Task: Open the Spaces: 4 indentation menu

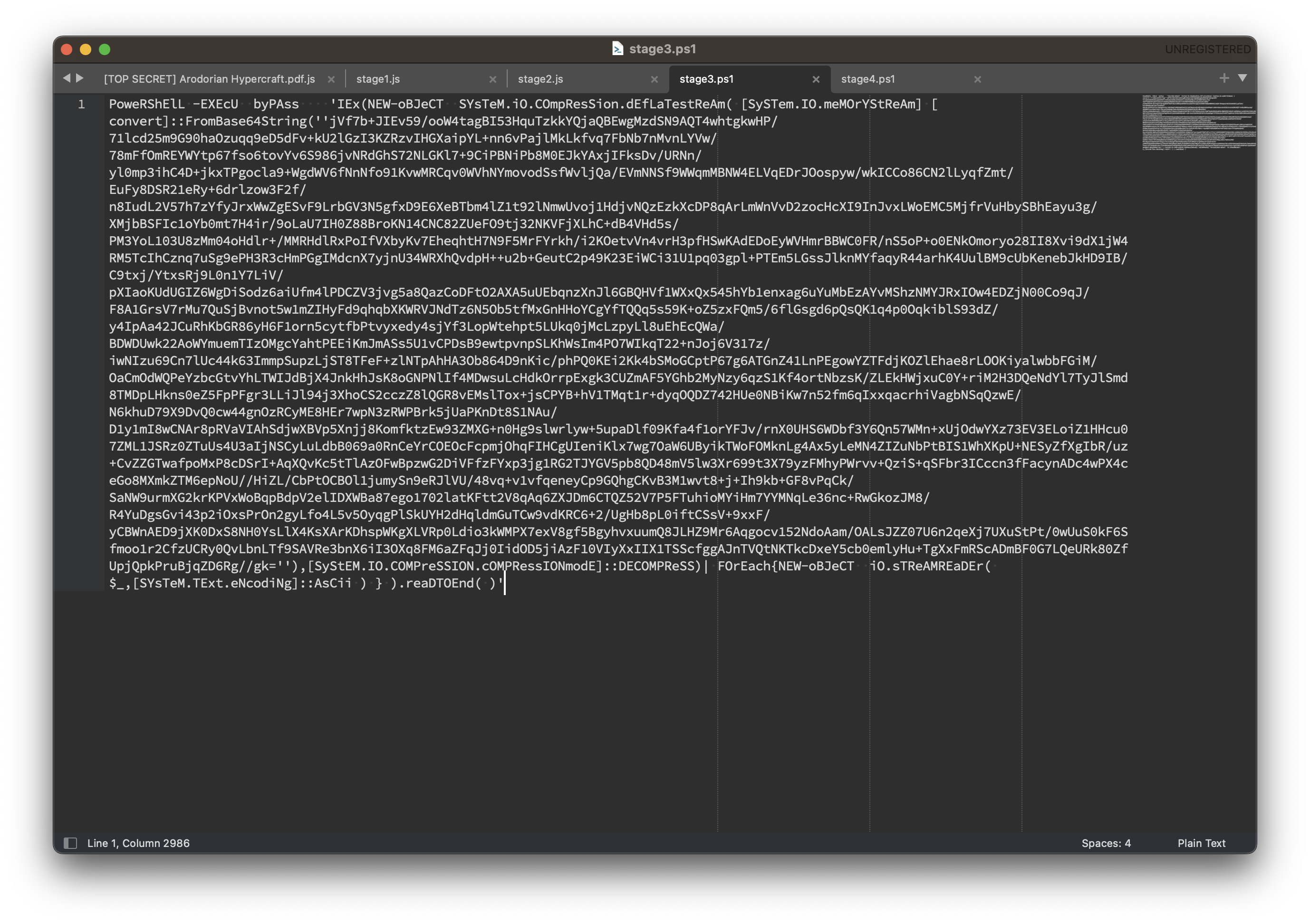Action: tap(1106, 843)
